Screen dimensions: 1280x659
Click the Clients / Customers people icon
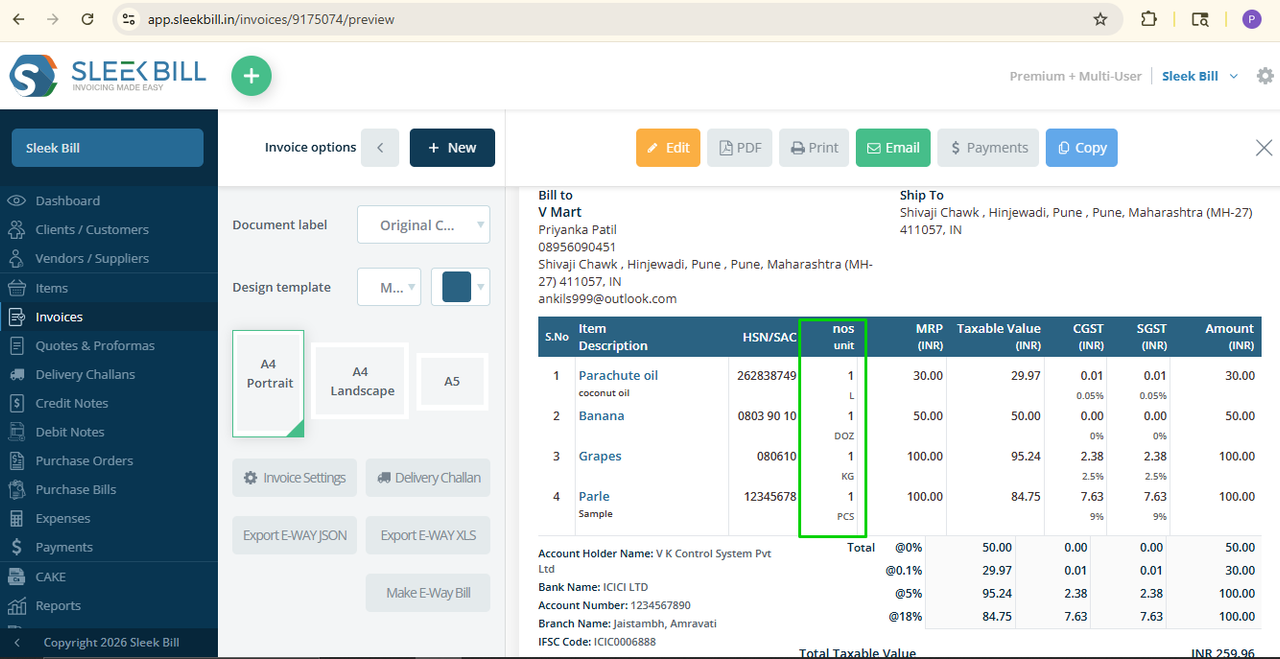[16, 229]
